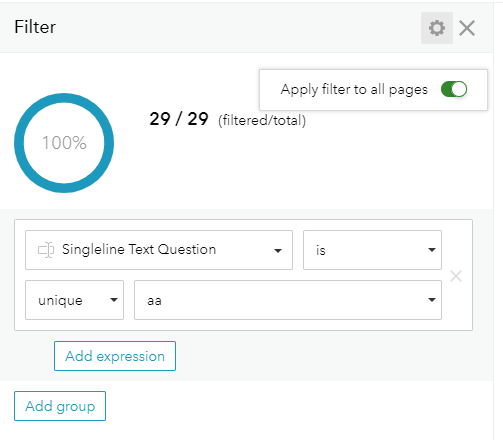The image size is (503, 440).
Task: Click Add expression button
Action: 115,356
